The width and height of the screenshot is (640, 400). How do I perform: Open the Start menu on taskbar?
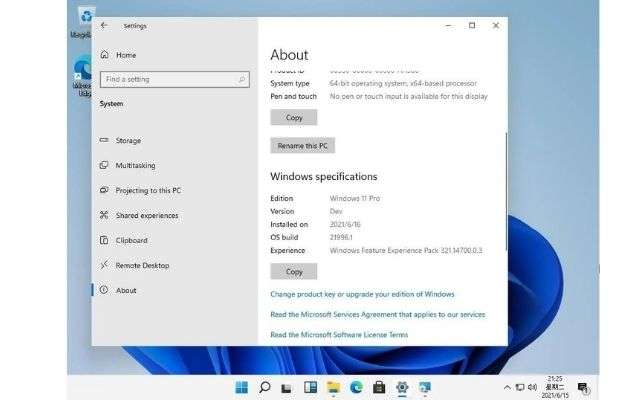pyautogui.click(x=242, y=387)
